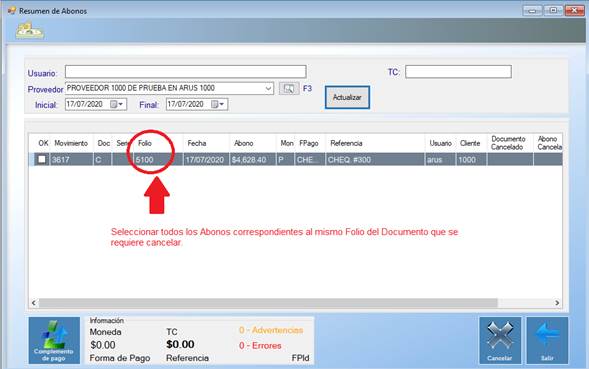
Task: Click the Actualizar button
Action: point(347,97)
